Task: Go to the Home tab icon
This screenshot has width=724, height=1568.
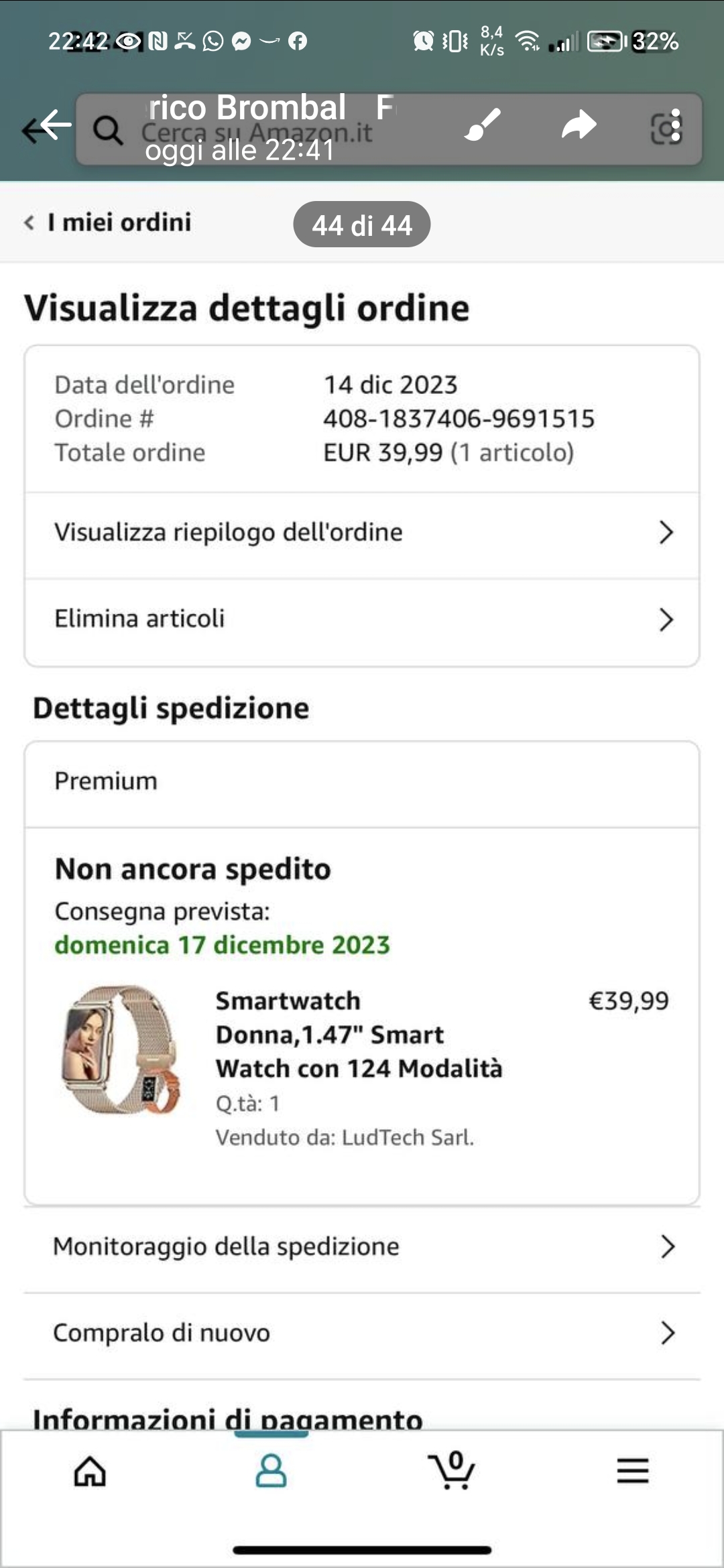Action: pos(90,1472)
